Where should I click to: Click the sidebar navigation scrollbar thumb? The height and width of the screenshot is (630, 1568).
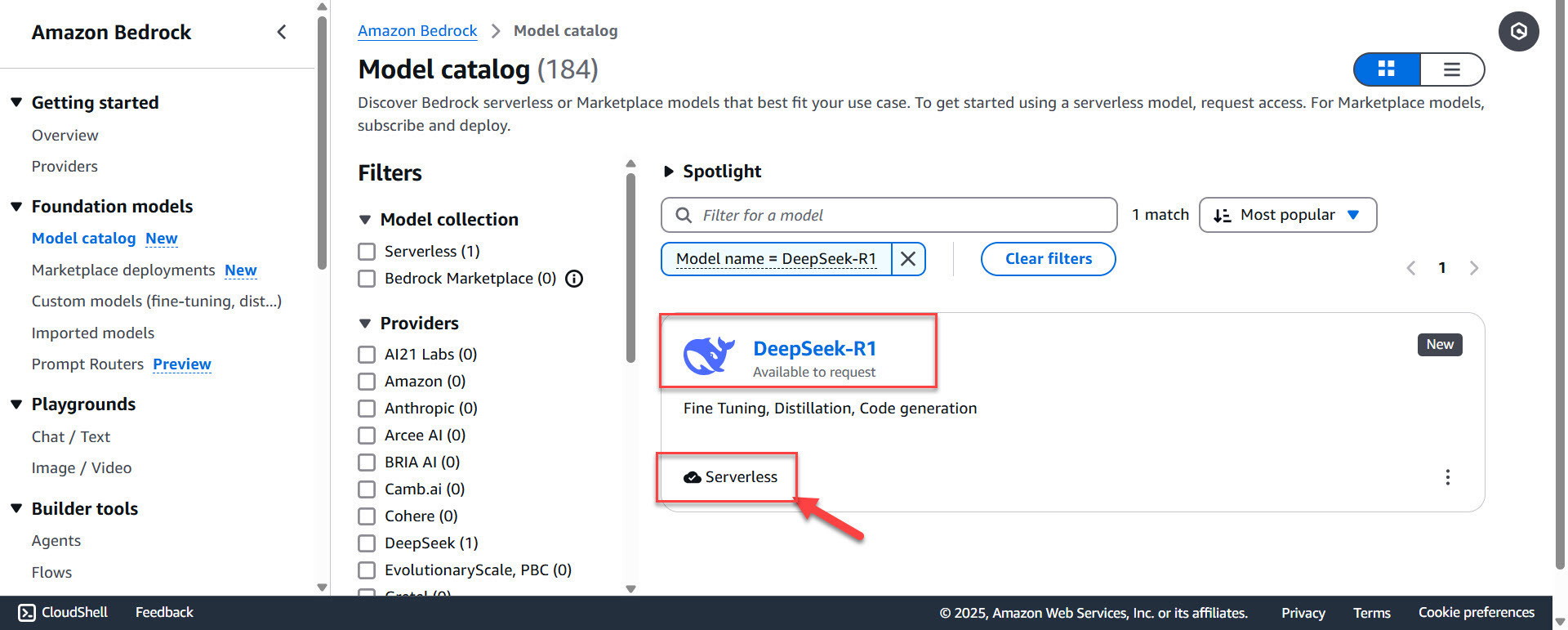(322, 143)
